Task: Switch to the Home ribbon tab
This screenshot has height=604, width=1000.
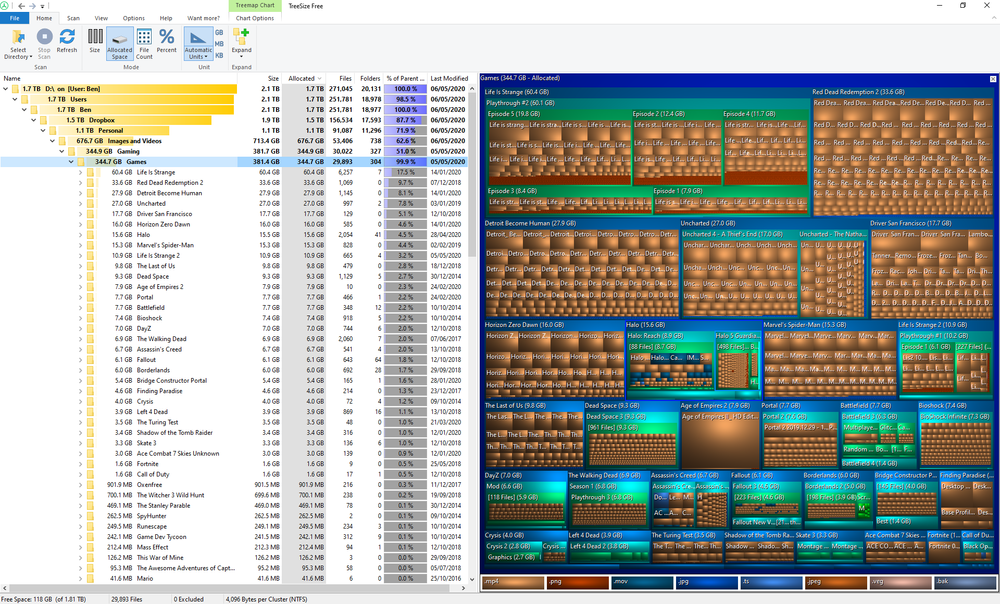Action: click(x=44, y=18)
